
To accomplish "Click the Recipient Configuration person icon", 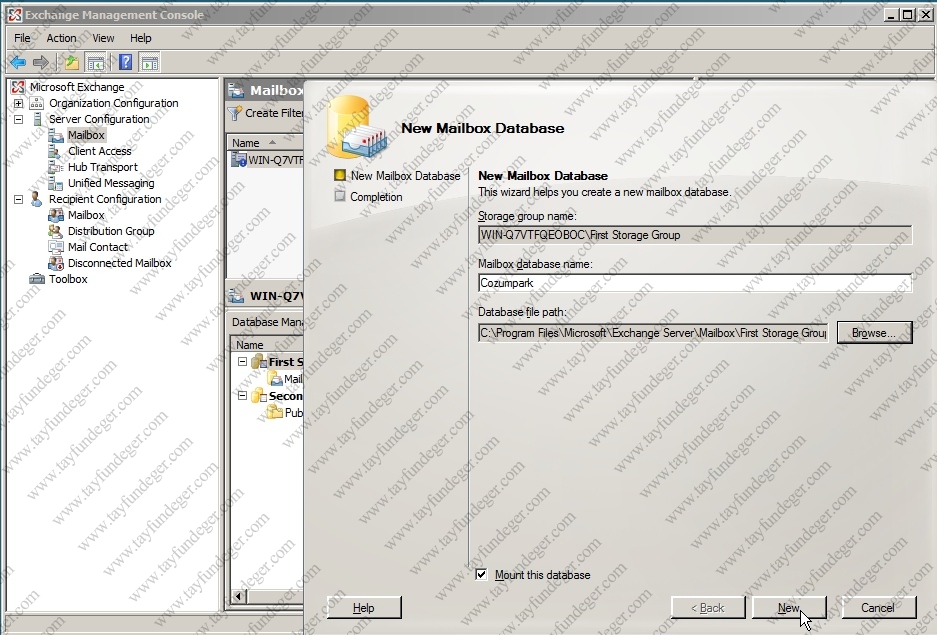I will [36, 199].
